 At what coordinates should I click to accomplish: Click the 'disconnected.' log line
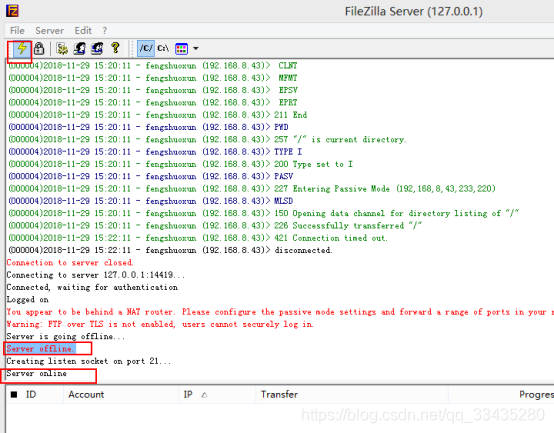(x=170, y=250)
